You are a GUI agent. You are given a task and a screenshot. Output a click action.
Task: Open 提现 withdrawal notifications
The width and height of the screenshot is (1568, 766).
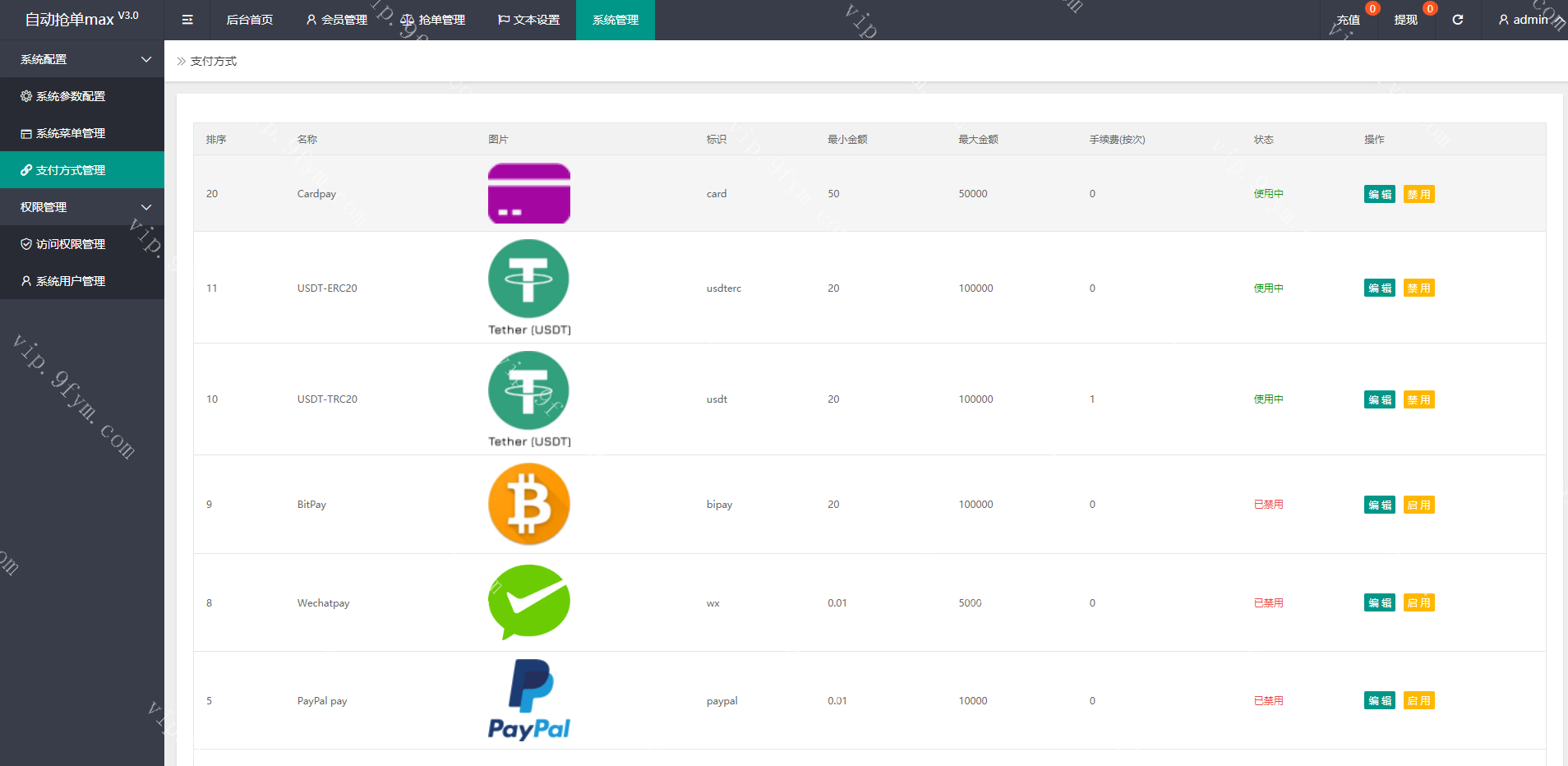coord(1405,20)
